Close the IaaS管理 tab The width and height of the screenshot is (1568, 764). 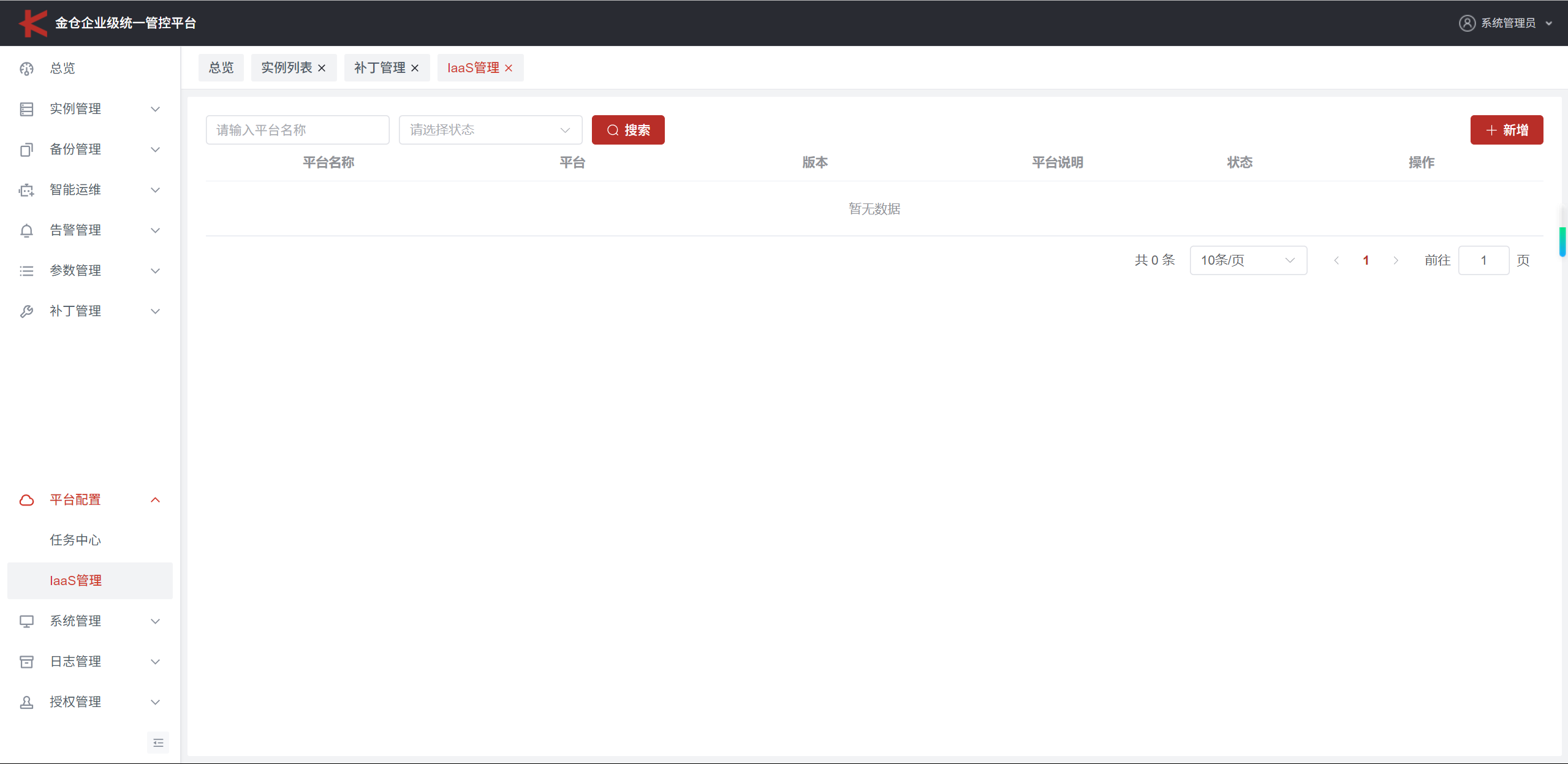(509, 68)
